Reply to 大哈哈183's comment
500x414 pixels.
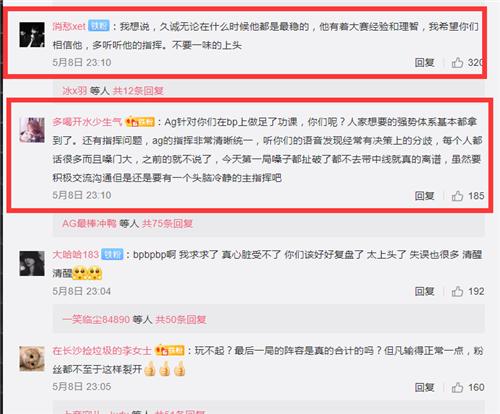pos(424,291)
